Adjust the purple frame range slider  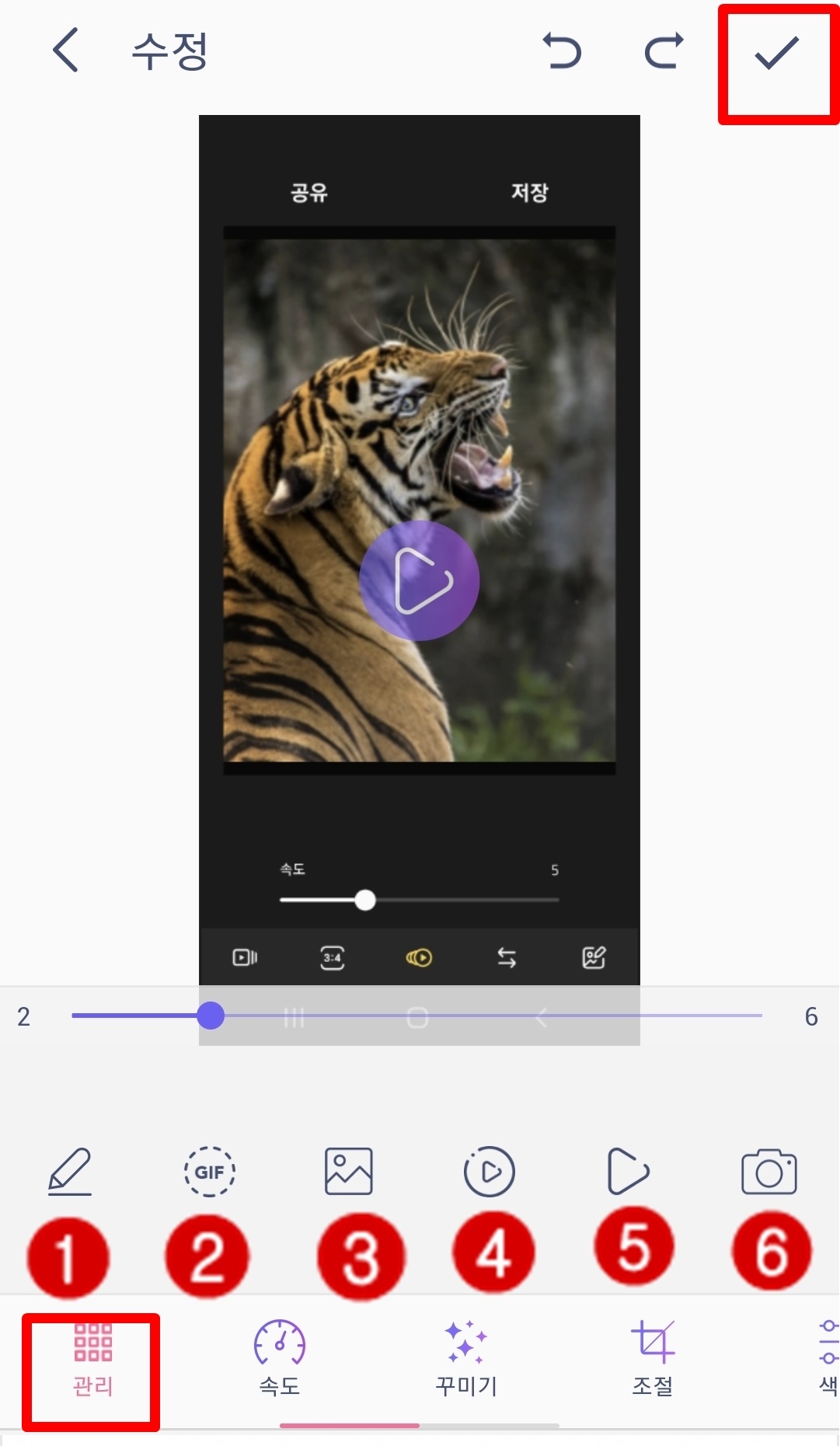click(x=211, y=1016)
